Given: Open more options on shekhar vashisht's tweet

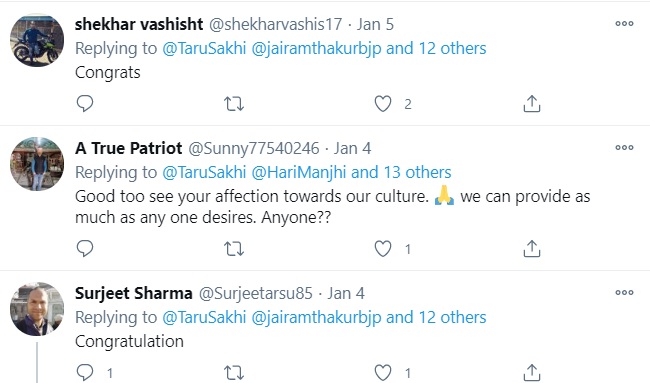Looking at the screenshot, I should [624, 24].
